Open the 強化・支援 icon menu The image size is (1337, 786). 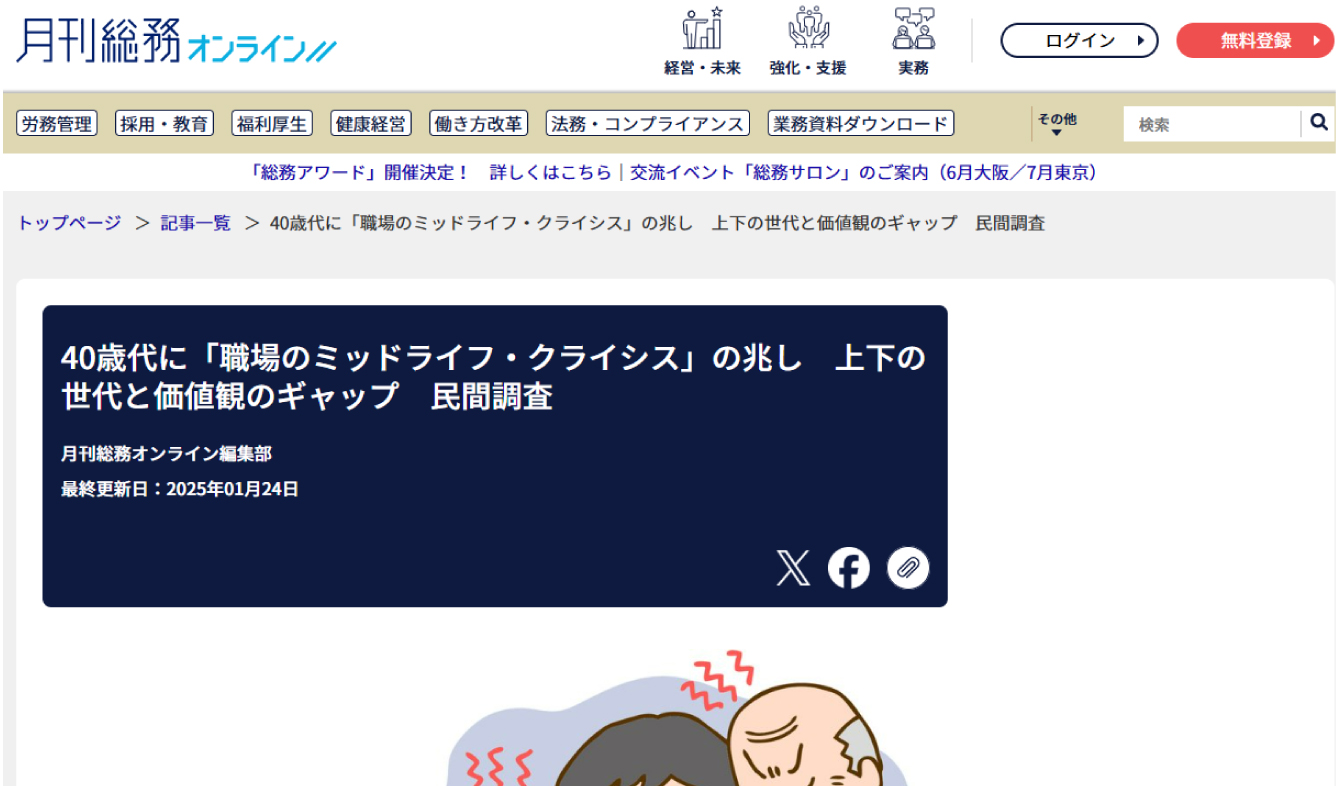pos(808,42)
